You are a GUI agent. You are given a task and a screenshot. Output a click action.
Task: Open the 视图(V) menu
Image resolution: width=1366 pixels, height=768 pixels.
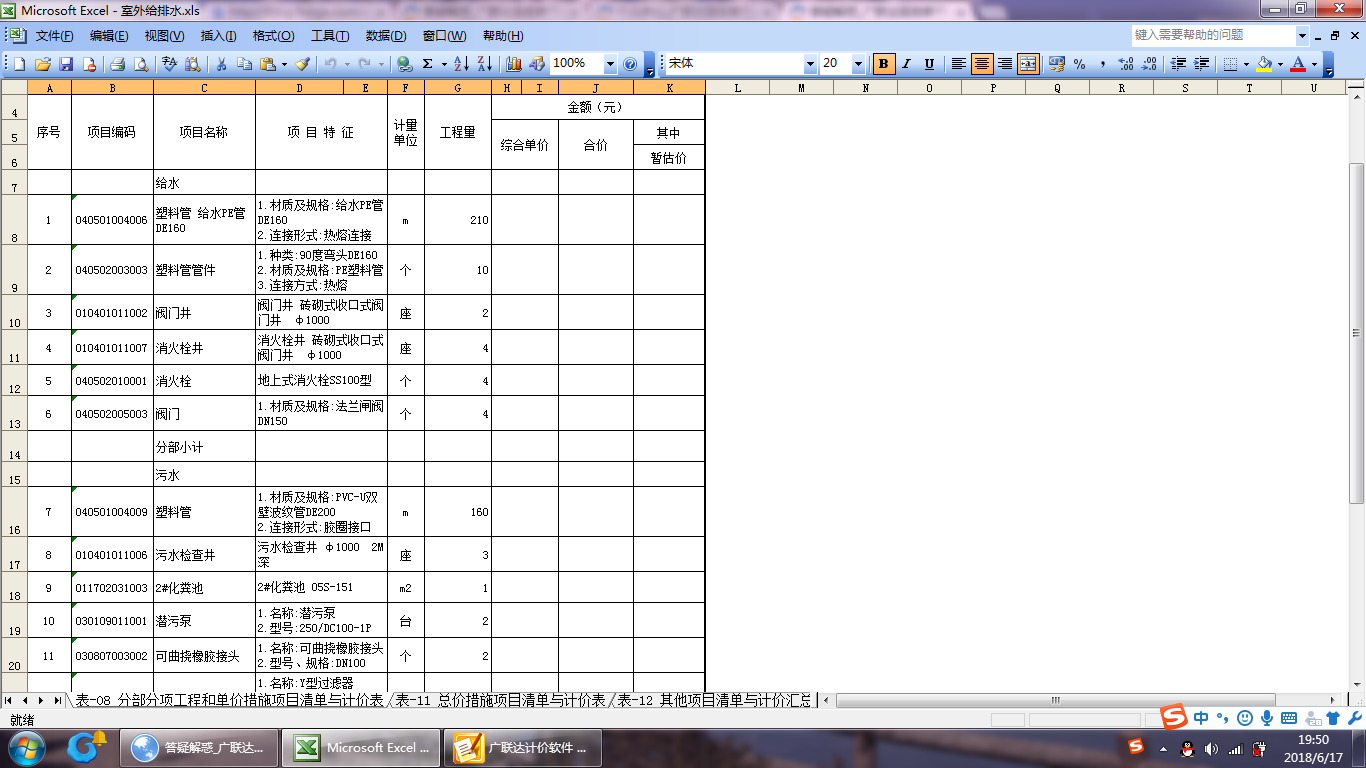pyautogui.click(x=164, y=36)
